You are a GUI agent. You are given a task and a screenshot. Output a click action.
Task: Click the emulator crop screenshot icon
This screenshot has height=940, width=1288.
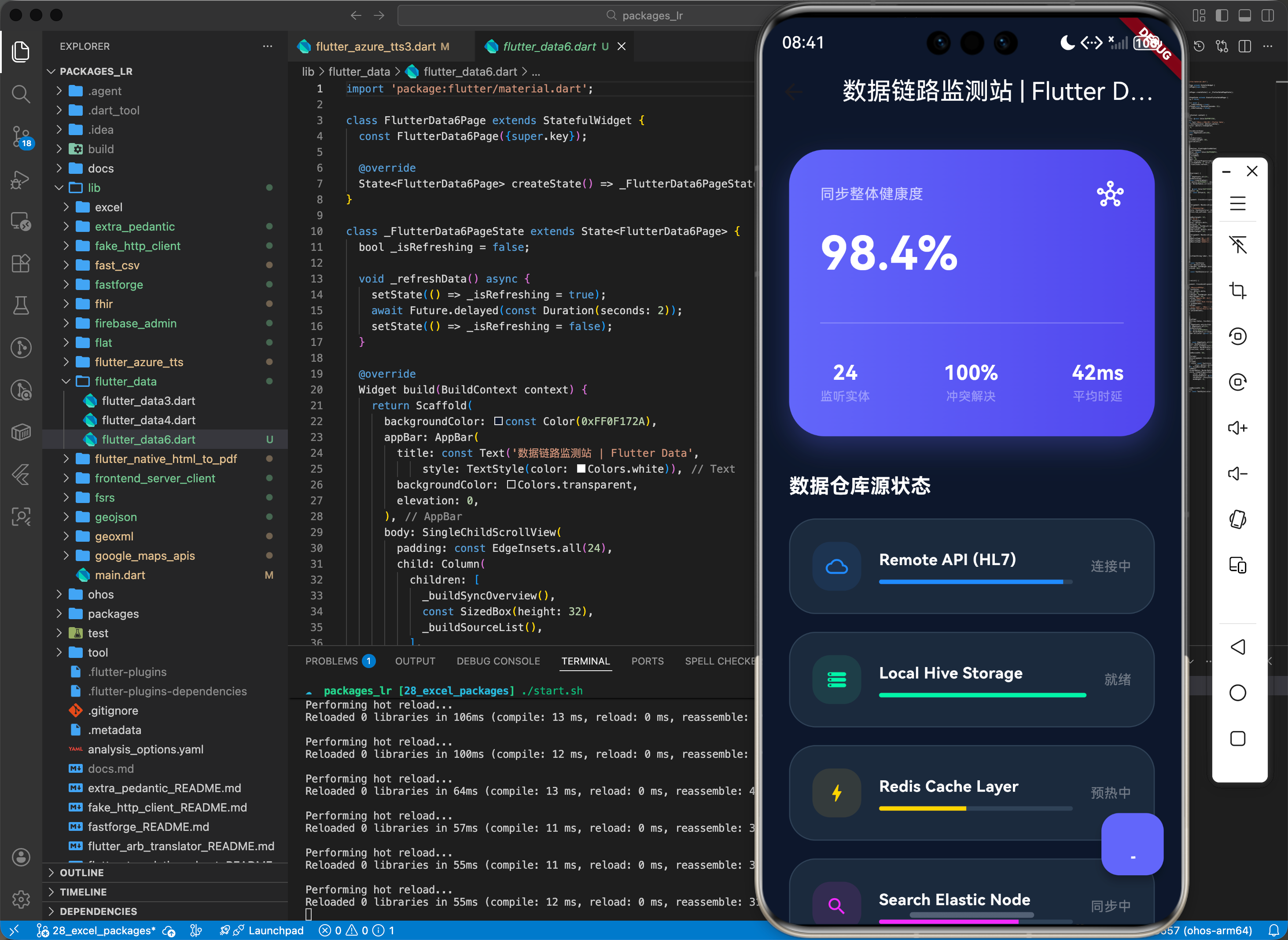(x=1237, y=291)
